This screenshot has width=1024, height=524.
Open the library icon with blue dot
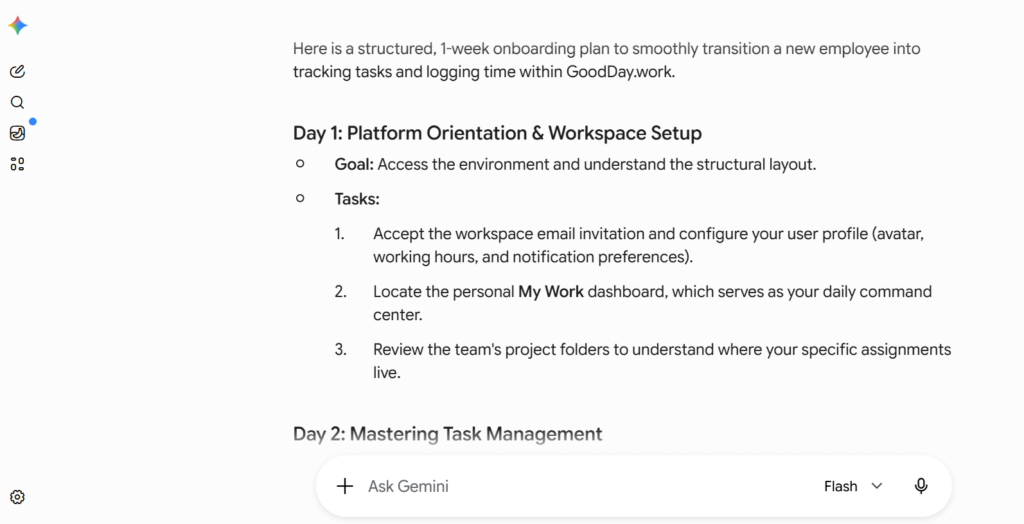[x=18, y=133]
